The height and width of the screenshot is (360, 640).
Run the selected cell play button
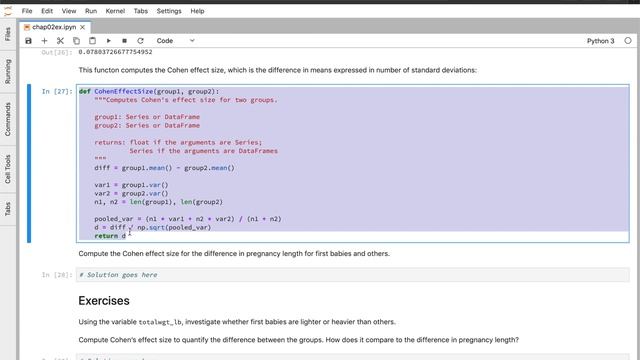pyautogui.click(x=109, y=41)
